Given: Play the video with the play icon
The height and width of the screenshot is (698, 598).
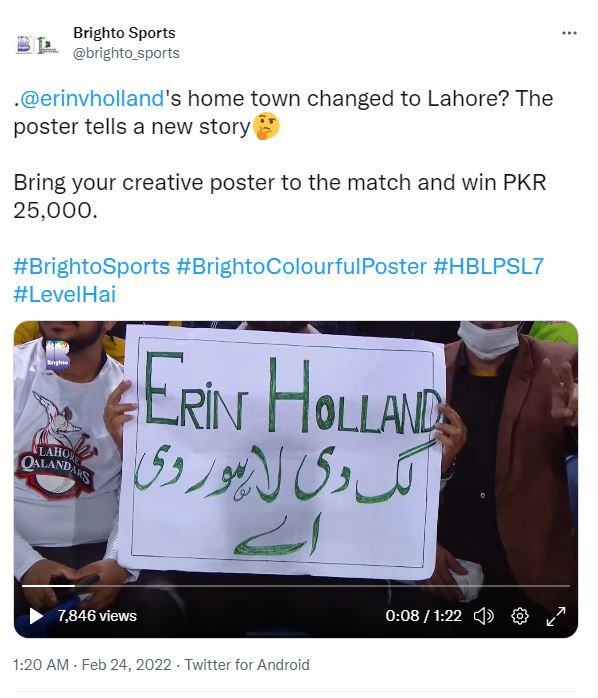Looking at the screenshot, I should click(x=36, y=616).
